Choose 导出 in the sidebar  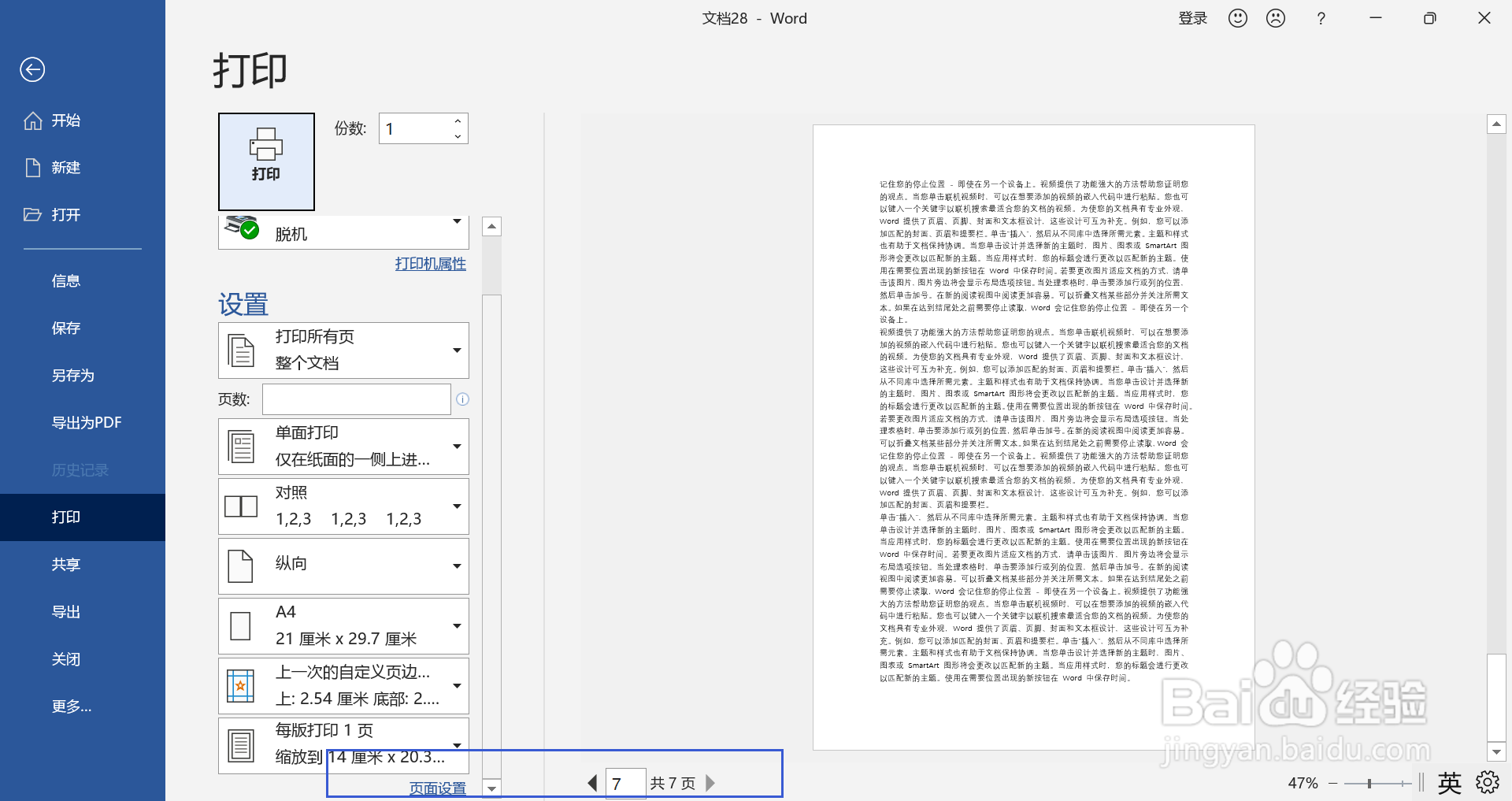coord(66,612)
